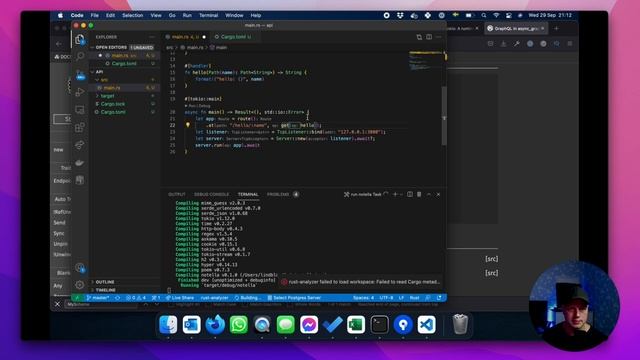The height and width of the screenshot is (360, 640).
Task: Open the Run menu
Action: (x=187, y=15)
